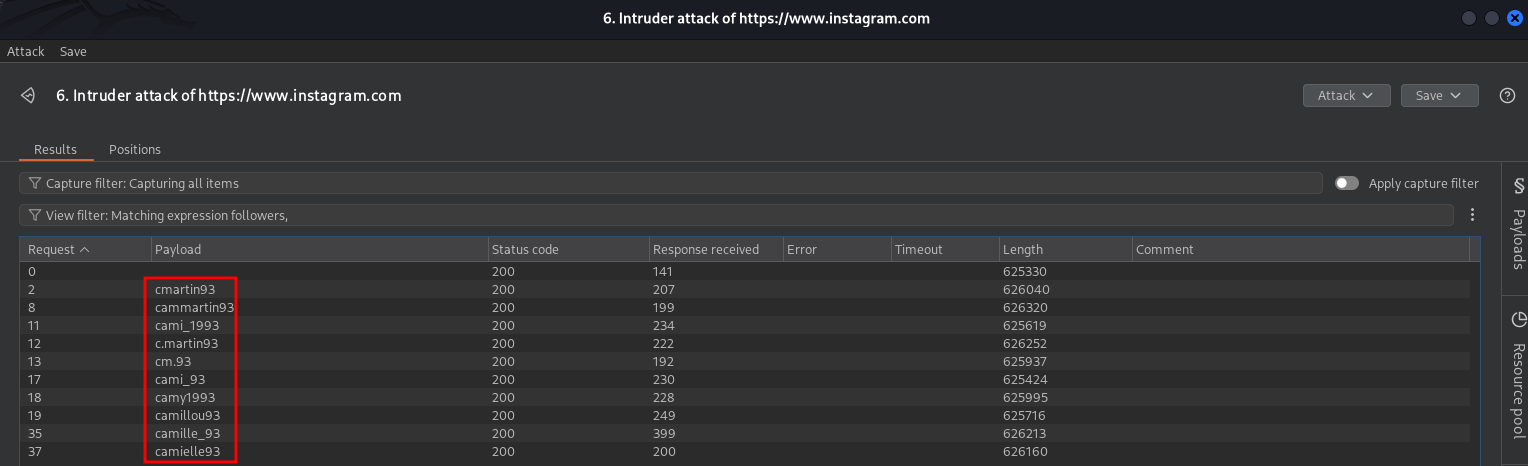Viewport: 1528px width, 466px height.
Task: Click the capture filter bar
Action: (x=671, y=183)
